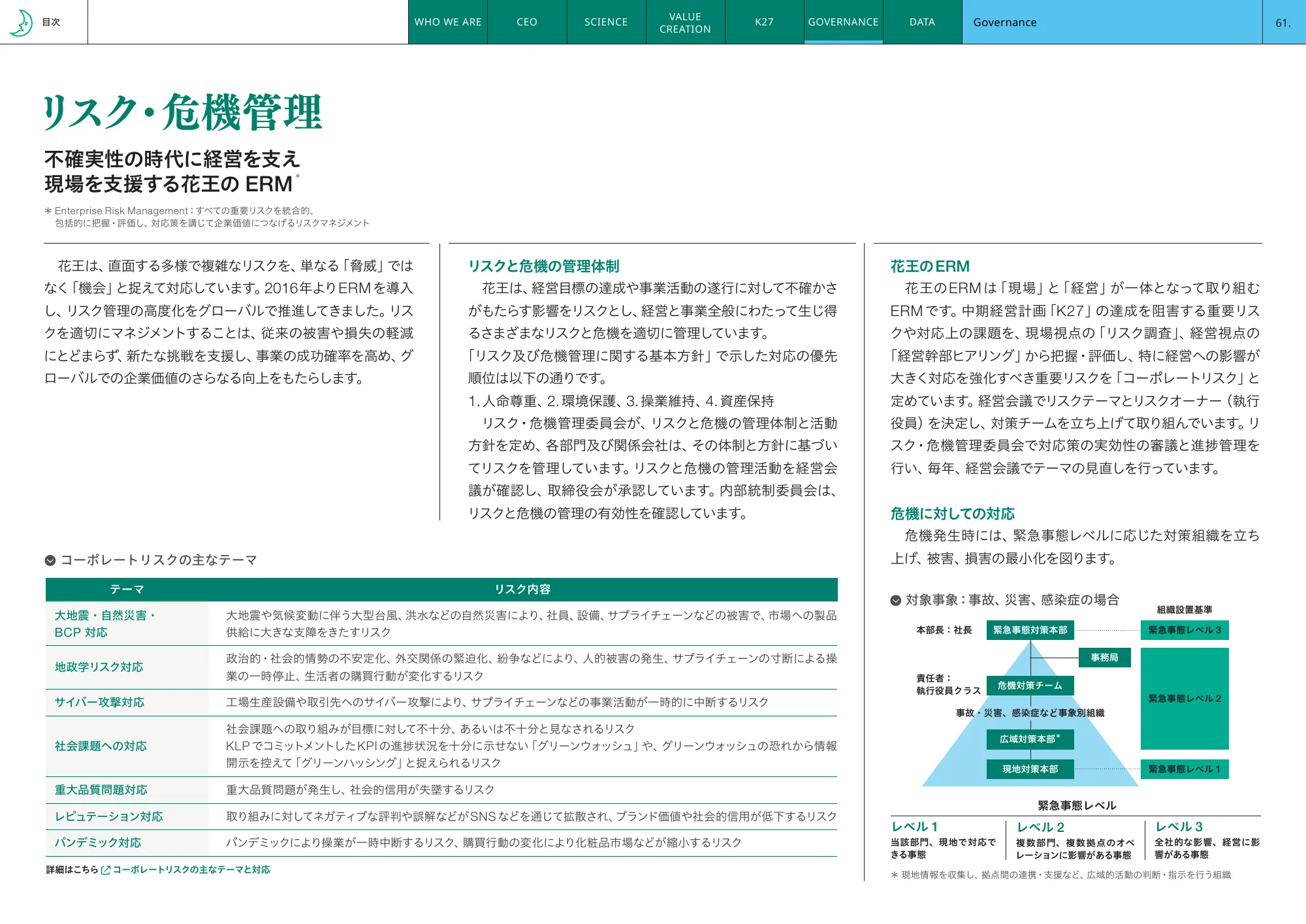1306x924 pixels.
Task: Open コーポレートリスクの主なテーマと対応 link
Action: point(191,870)
